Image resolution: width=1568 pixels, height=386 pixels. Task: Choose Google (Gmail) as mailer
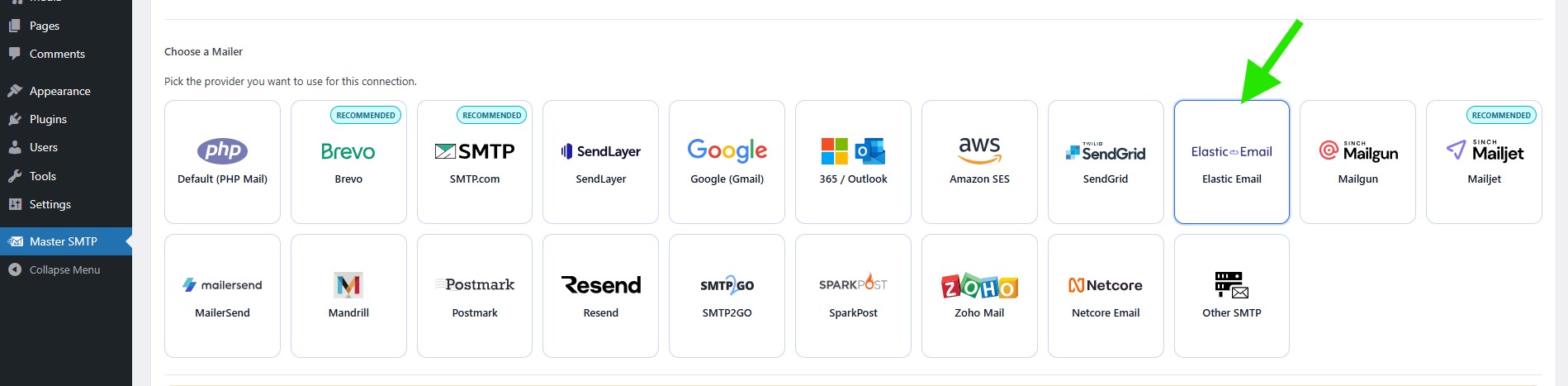[x=727, y=162]
